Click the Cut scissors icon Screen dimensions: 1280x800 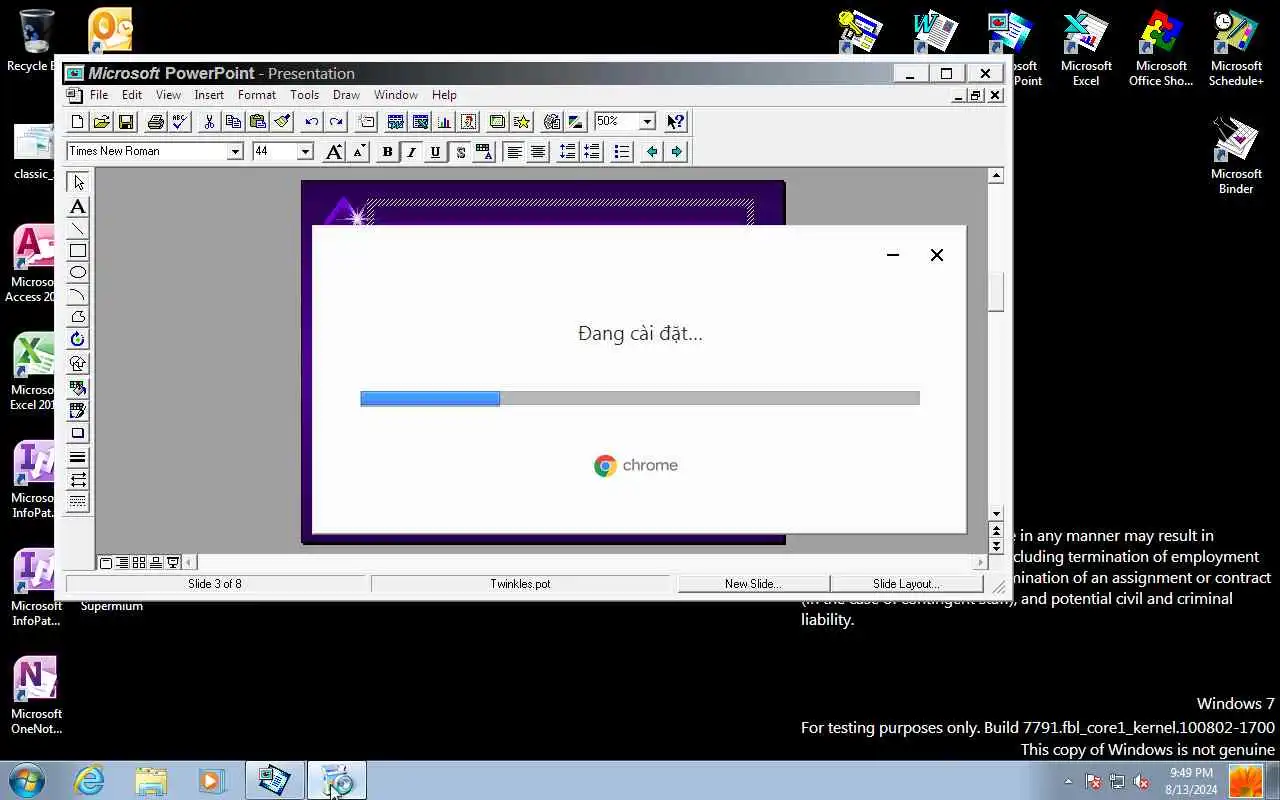(x=209, y=122)
